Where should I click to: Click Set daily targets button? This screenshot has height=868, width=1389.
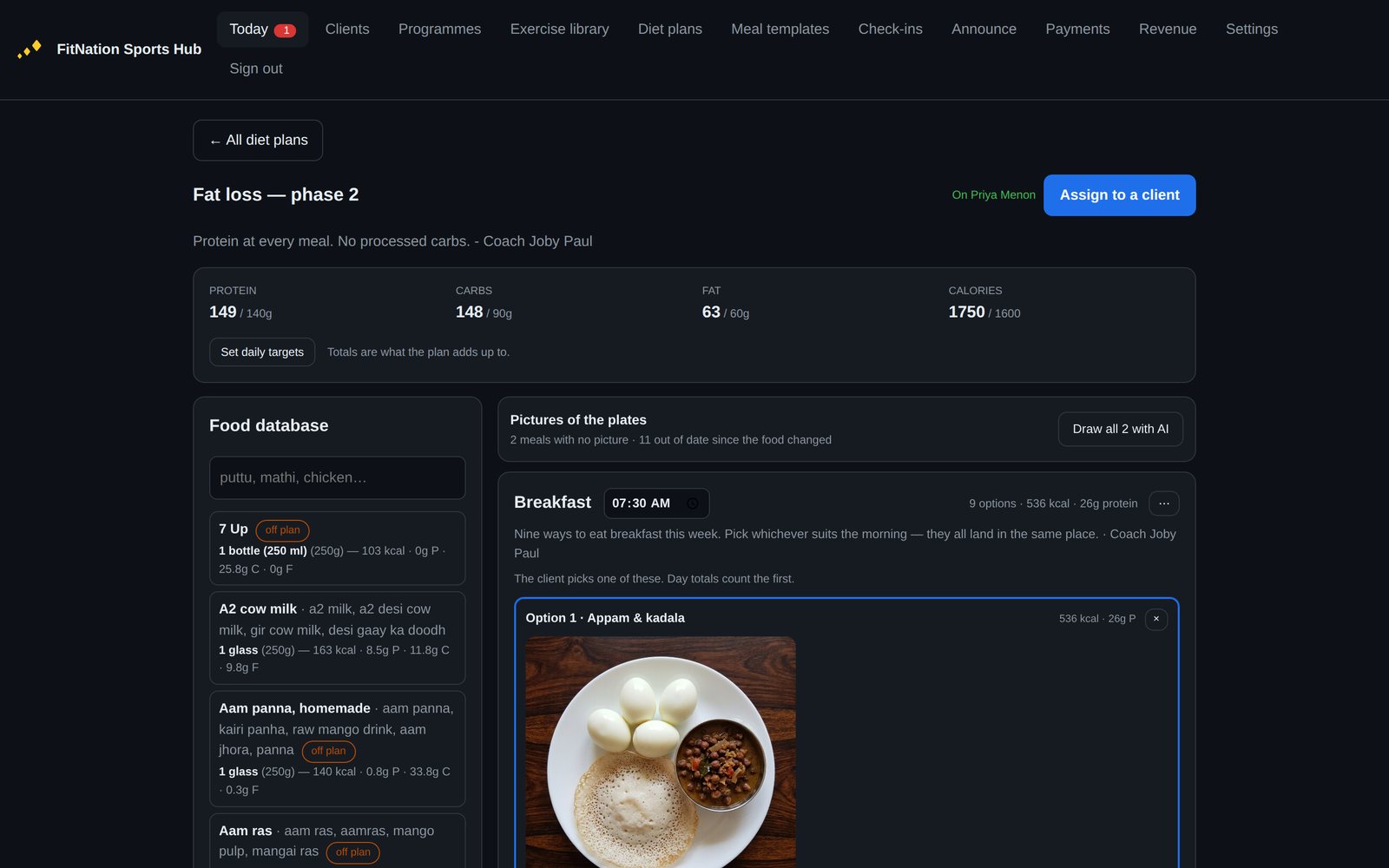click(261, 352)
